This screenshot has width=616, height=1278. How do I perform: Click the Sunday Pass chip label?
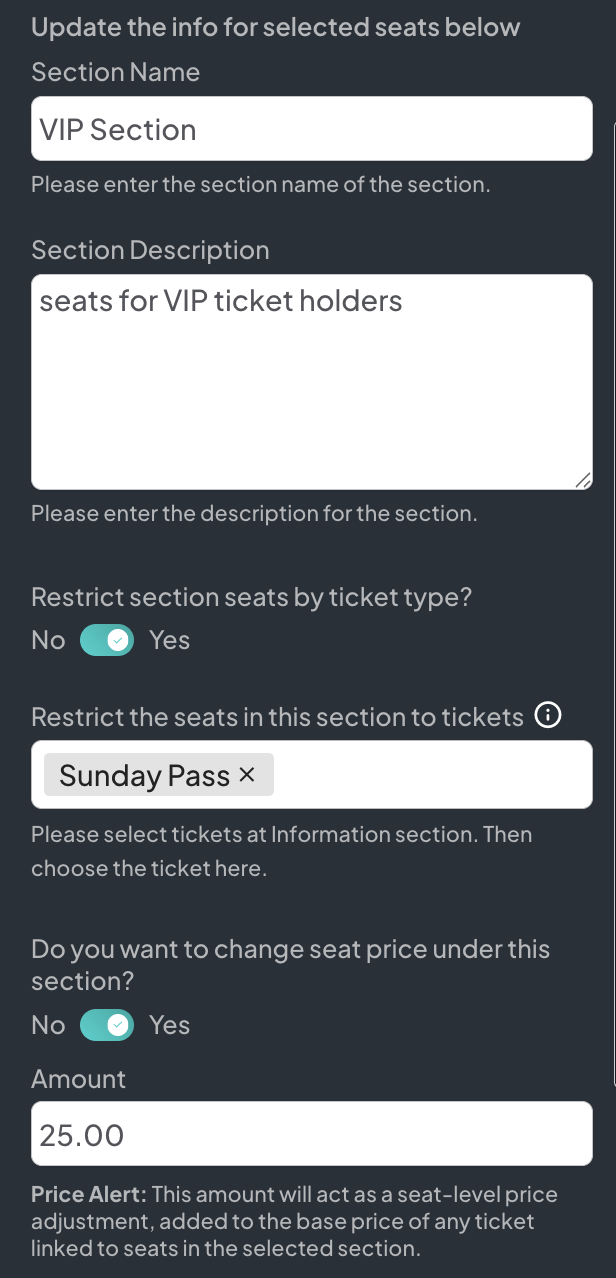tap(144, 775)
